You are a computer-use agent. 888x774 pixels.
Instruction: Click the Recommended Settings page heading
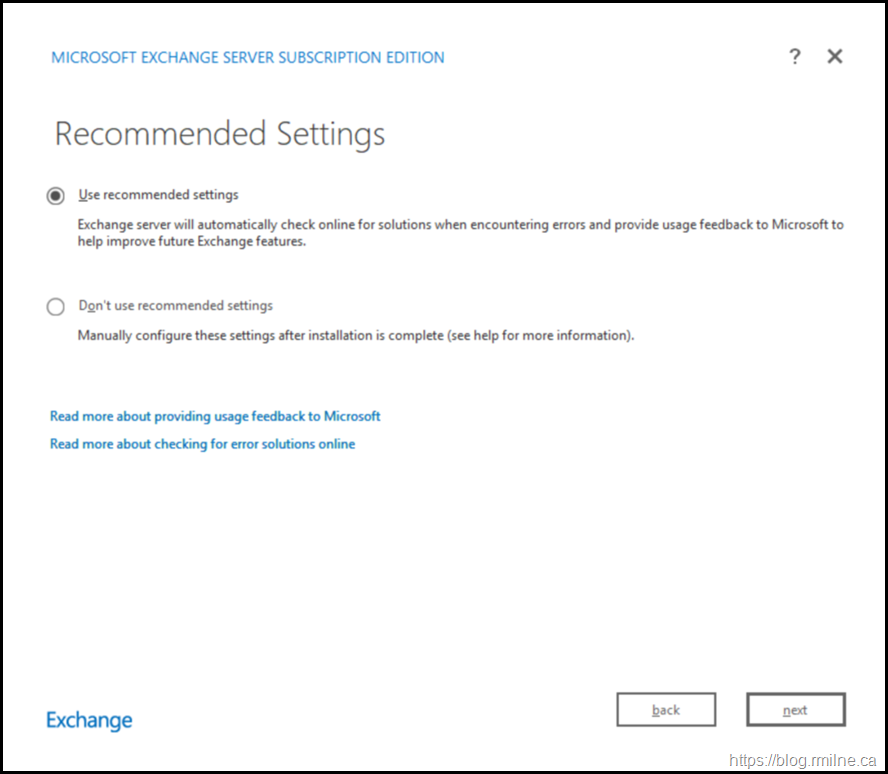(x=220, y=134)
